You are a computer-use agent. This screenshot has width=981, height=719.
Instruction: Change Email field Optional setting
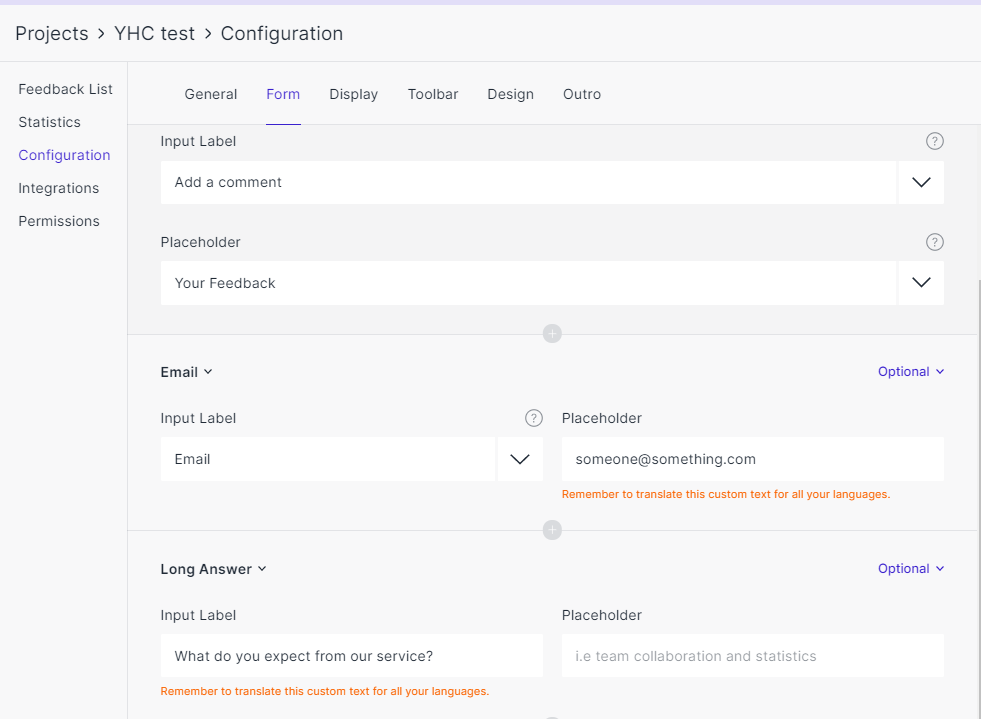tap(910, 372)
